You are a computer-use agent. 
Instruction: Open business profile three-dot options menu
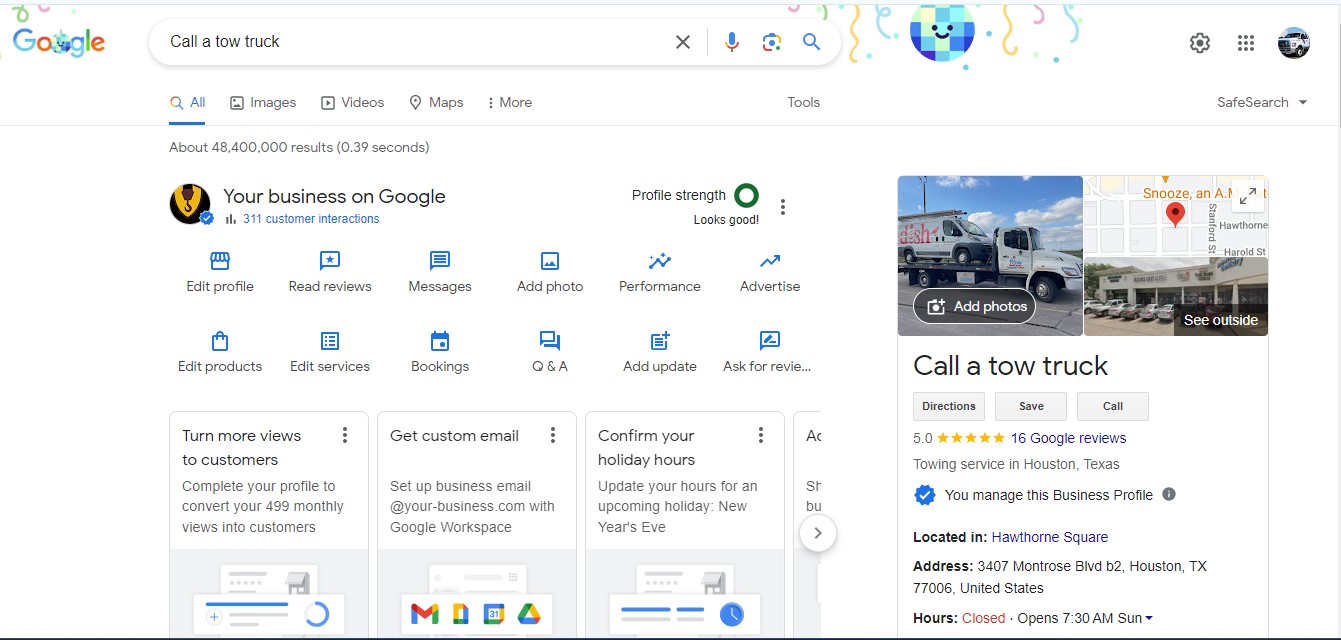coord(783,207)
